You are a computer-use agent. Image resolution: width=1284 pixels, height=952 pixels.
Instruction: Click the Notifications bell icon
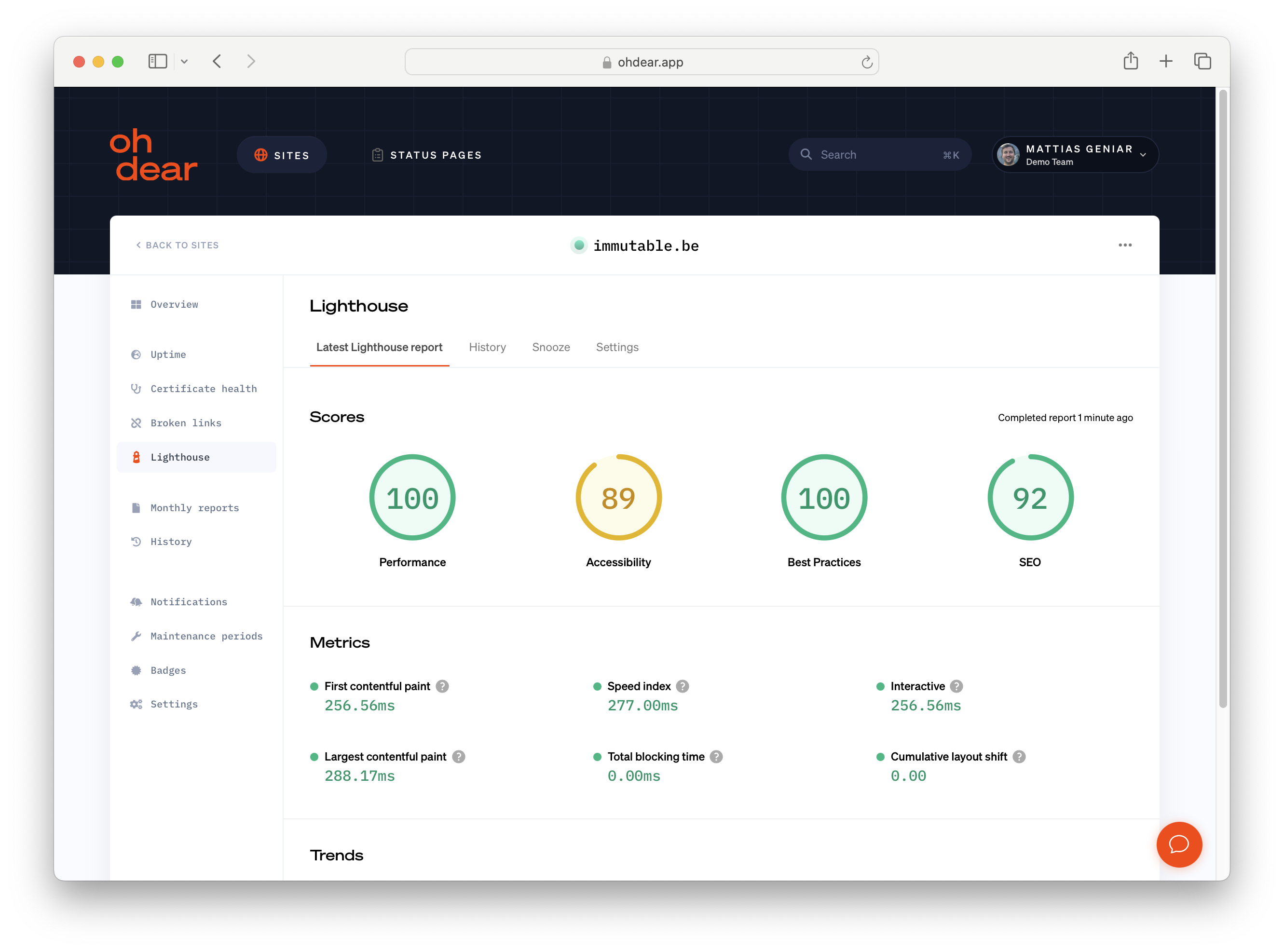[x=136, y=601]
